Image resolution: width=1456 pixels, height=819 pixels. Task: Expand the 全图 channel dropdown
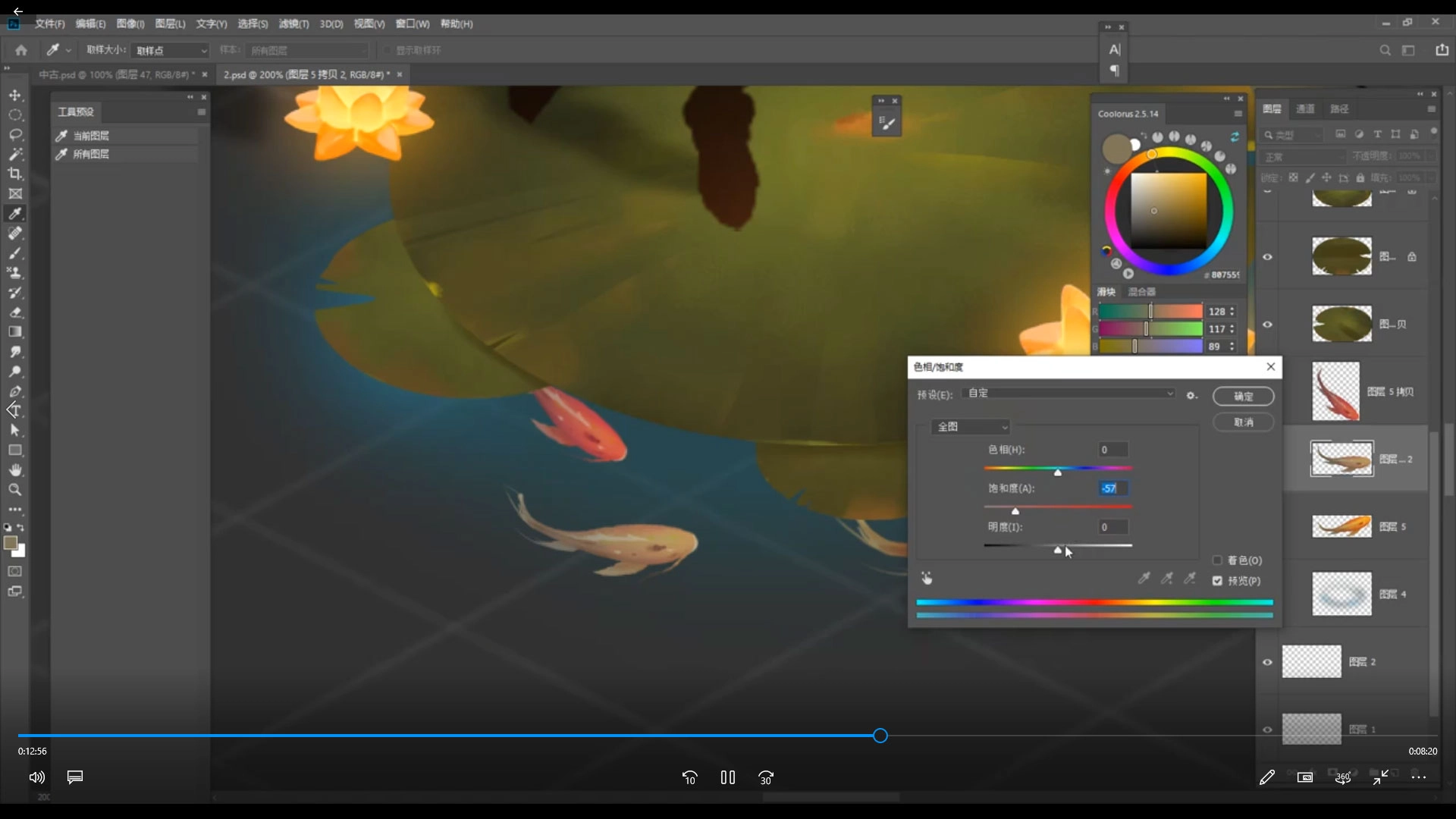click(971, 427)
